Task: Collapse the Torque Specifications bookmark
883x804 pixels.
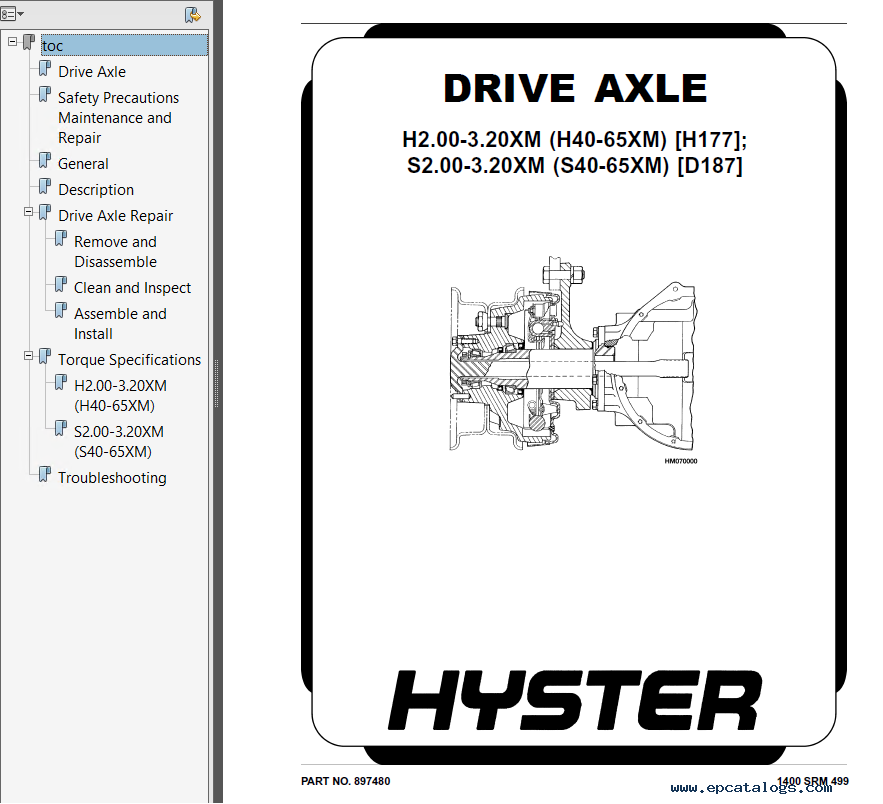Action: 28,356
